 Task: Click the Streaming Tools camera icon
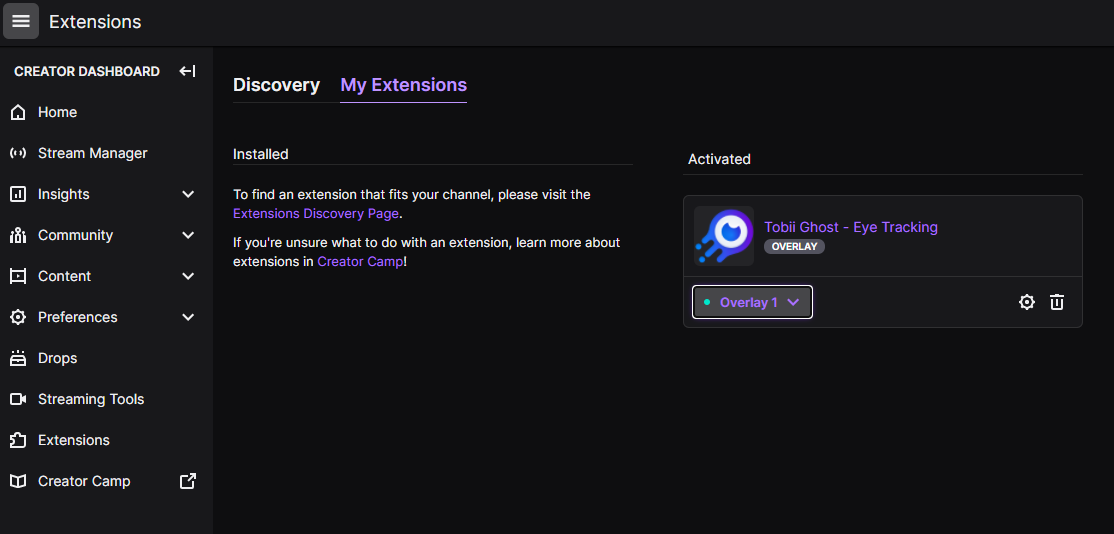tap(18, 399)
